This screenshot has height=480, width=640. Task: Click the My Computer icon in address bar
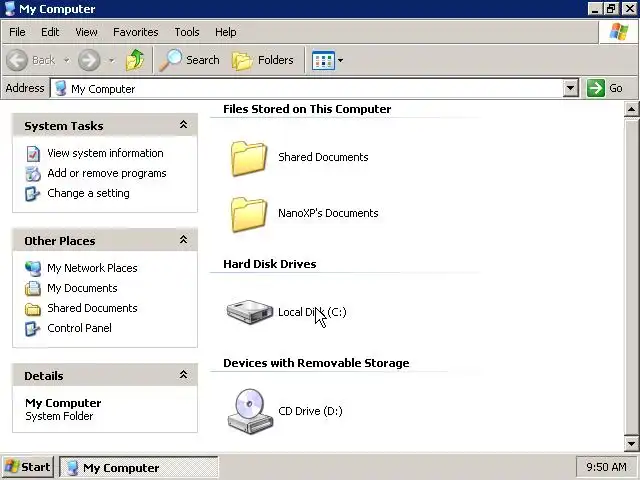60,88
